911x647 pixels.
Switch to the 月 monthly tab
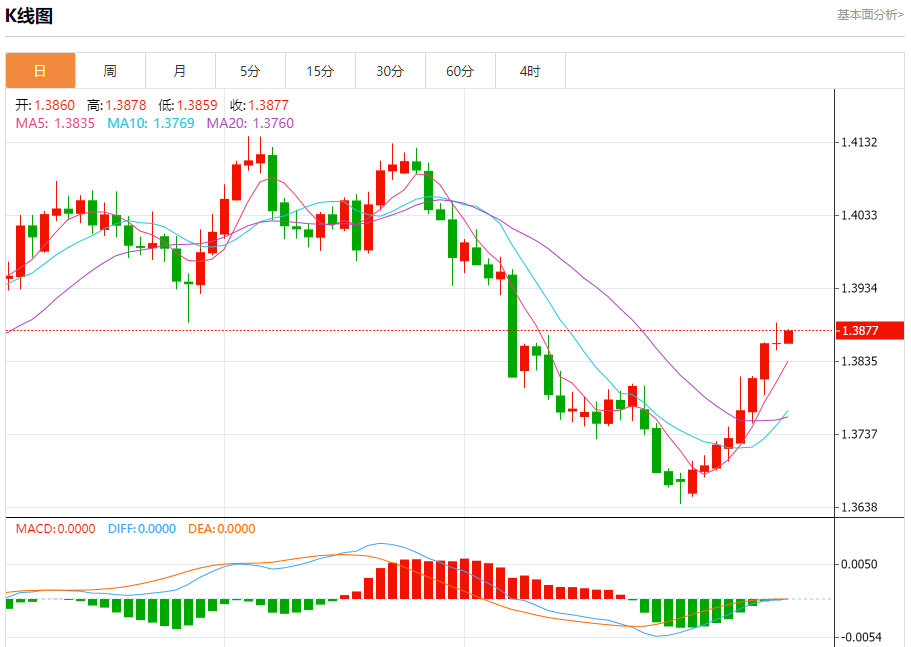pyautogui.click(x=180, y=71)
